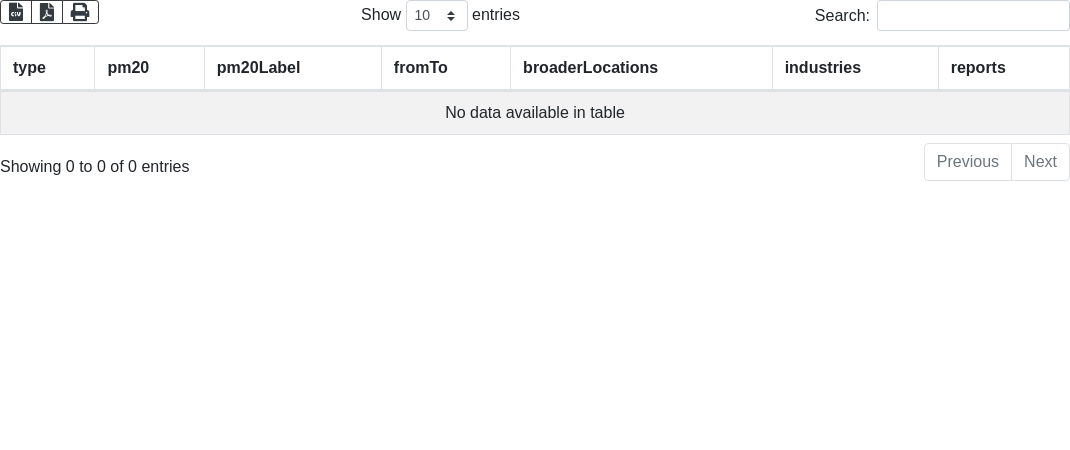Focus the Search input field

tap(972, 15)
